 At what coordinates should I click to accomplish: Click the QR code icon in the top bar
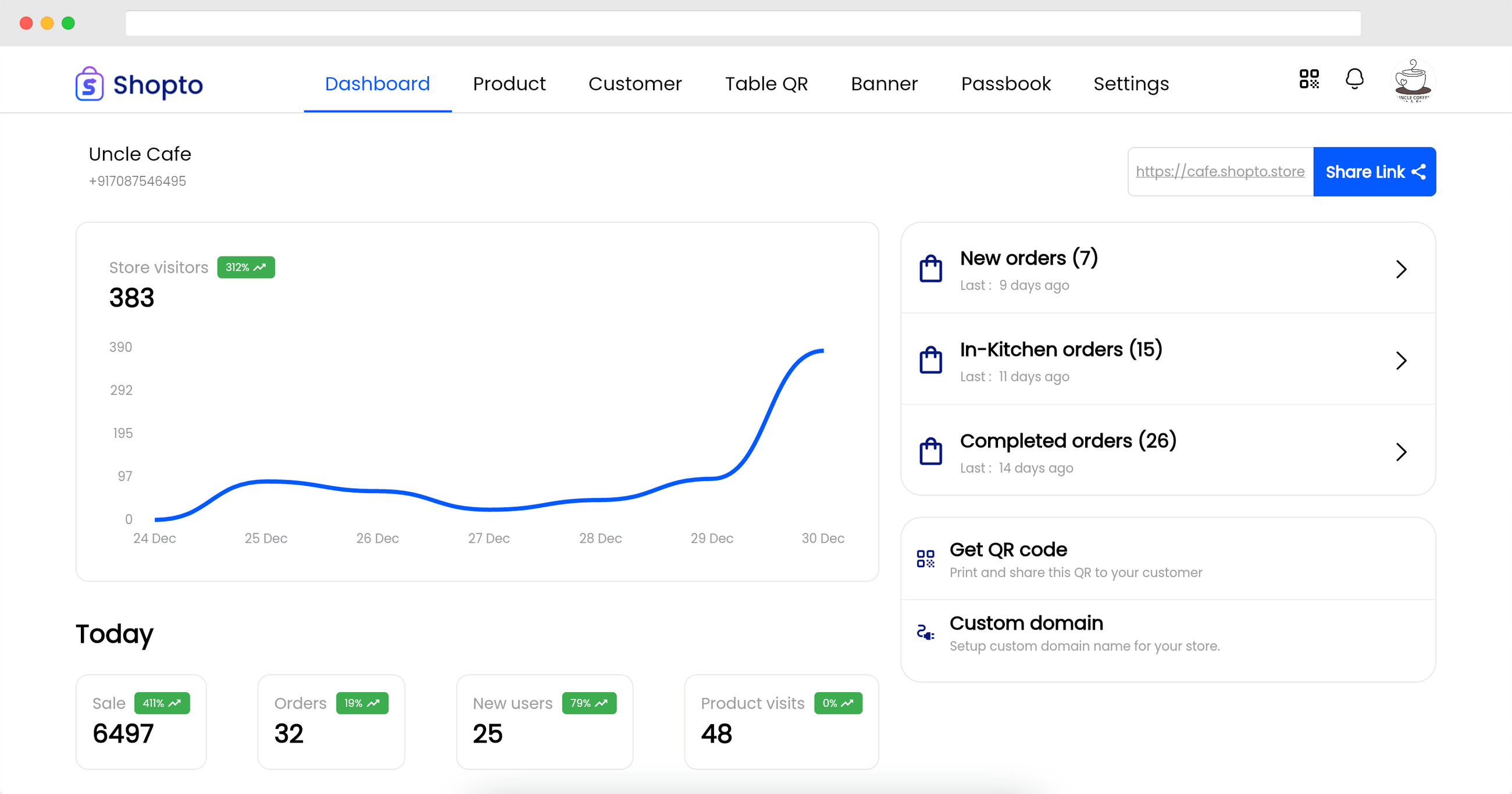tap(1308, 79)
